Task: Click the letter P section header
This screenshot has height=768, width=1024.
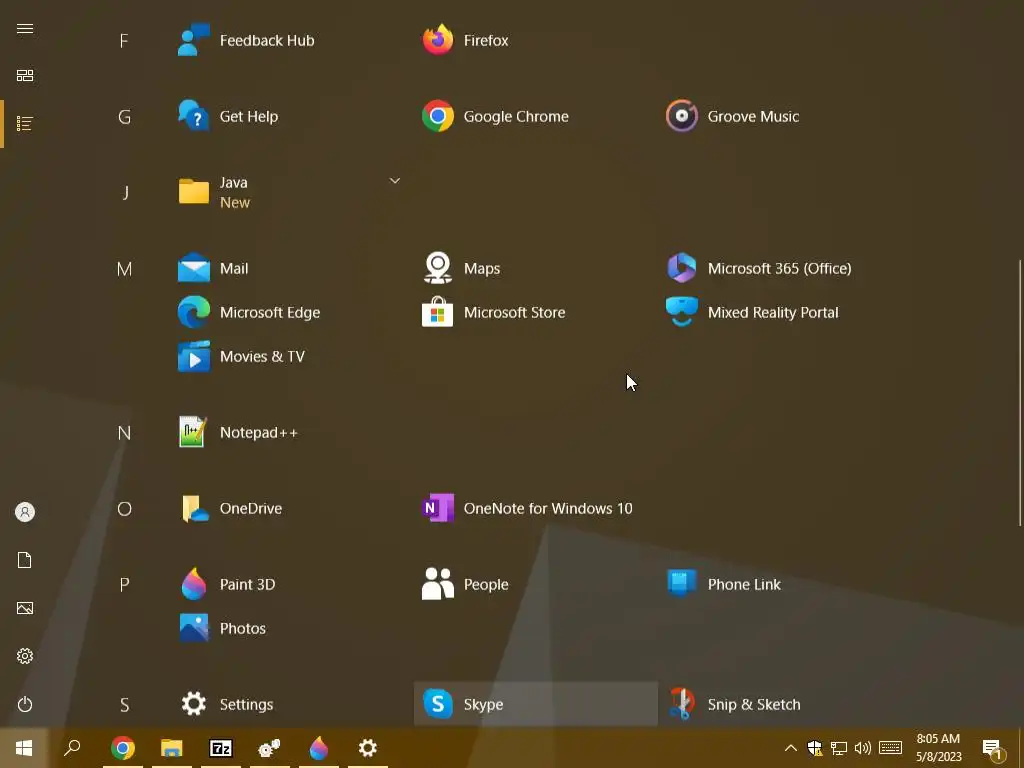Action: coord(124,584)
